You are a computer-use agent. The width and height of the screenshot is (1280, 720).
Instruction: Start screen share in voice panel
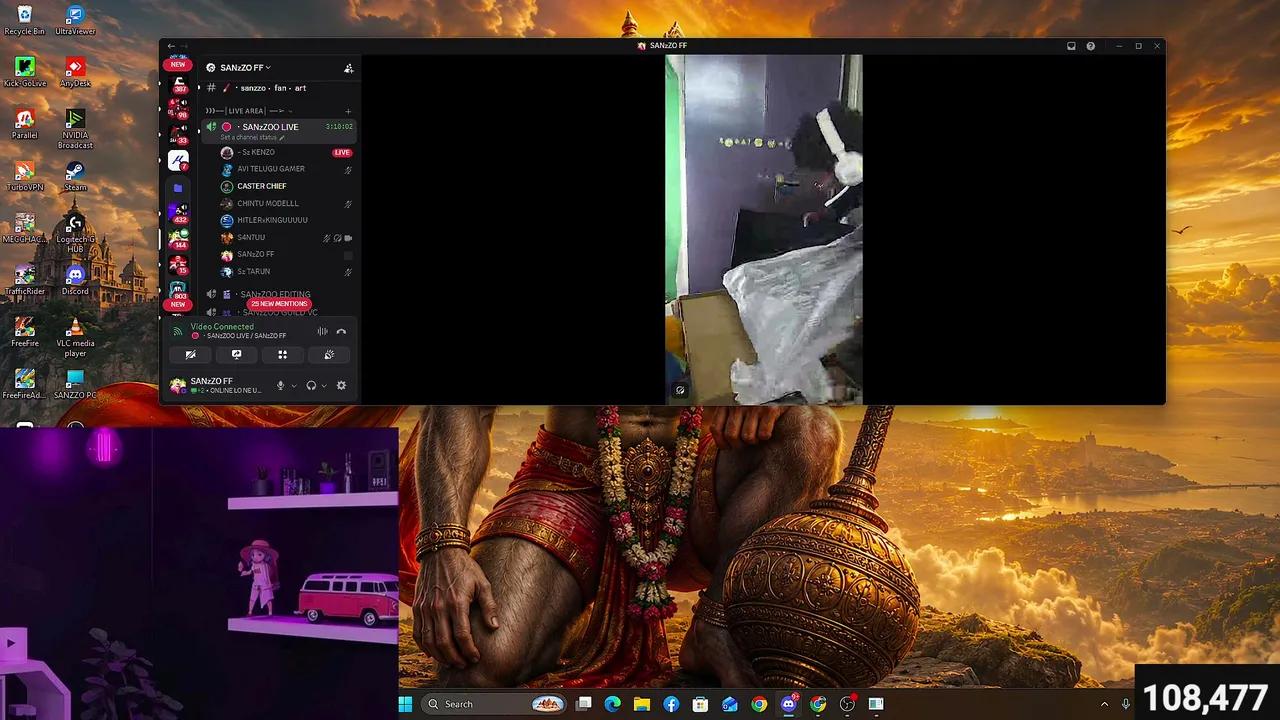click(x=237, y=354)
